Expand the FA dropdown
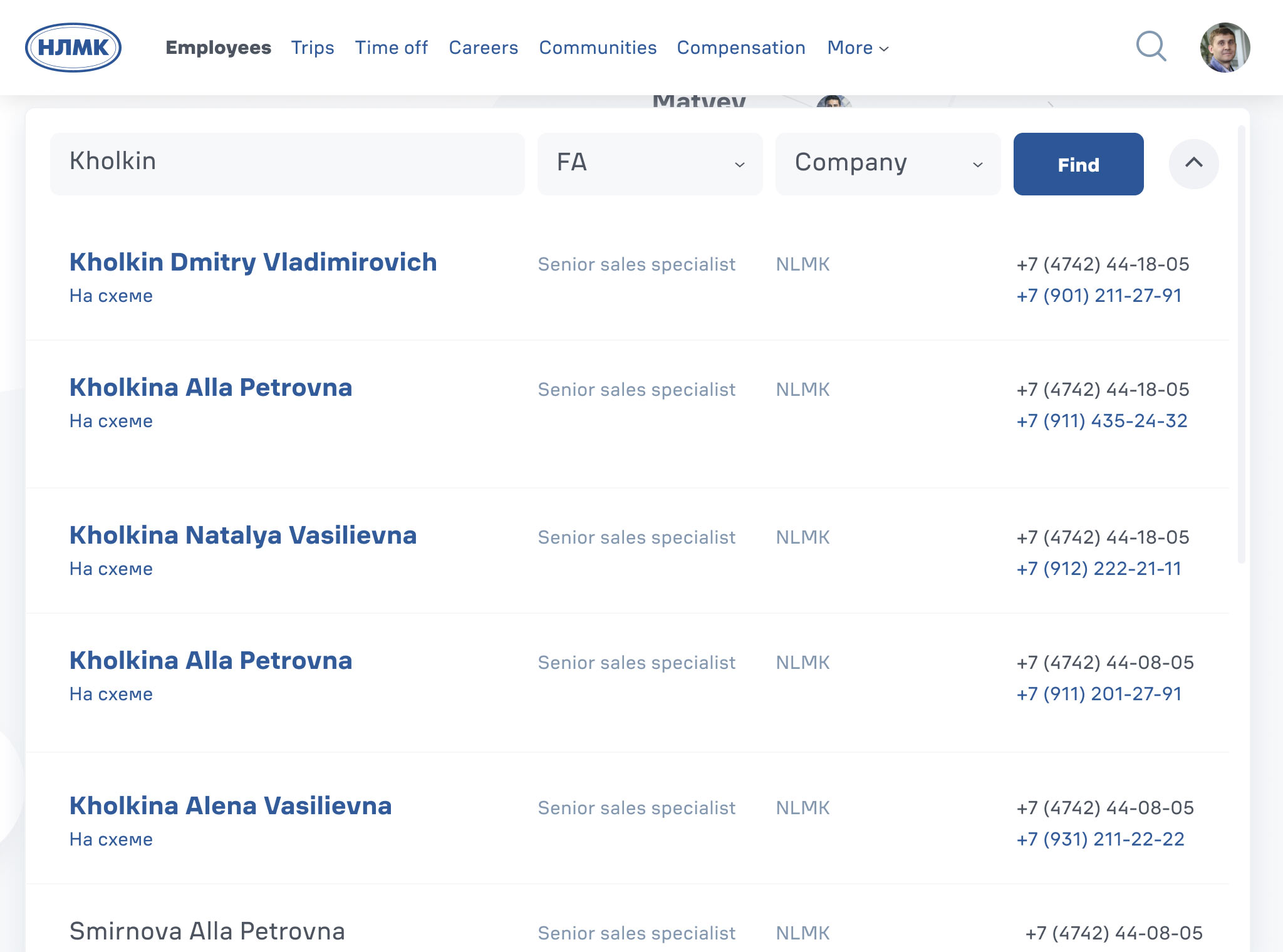Screen dimensions: 1283x952 click(x=650, y=163)
